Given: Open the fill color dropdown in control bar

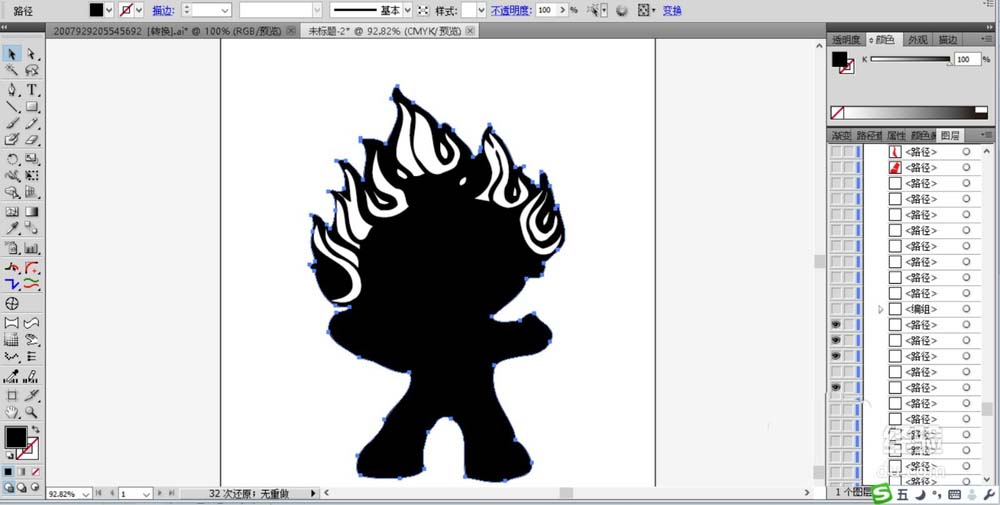Looking at the screenshot, I should pos(108,10).
